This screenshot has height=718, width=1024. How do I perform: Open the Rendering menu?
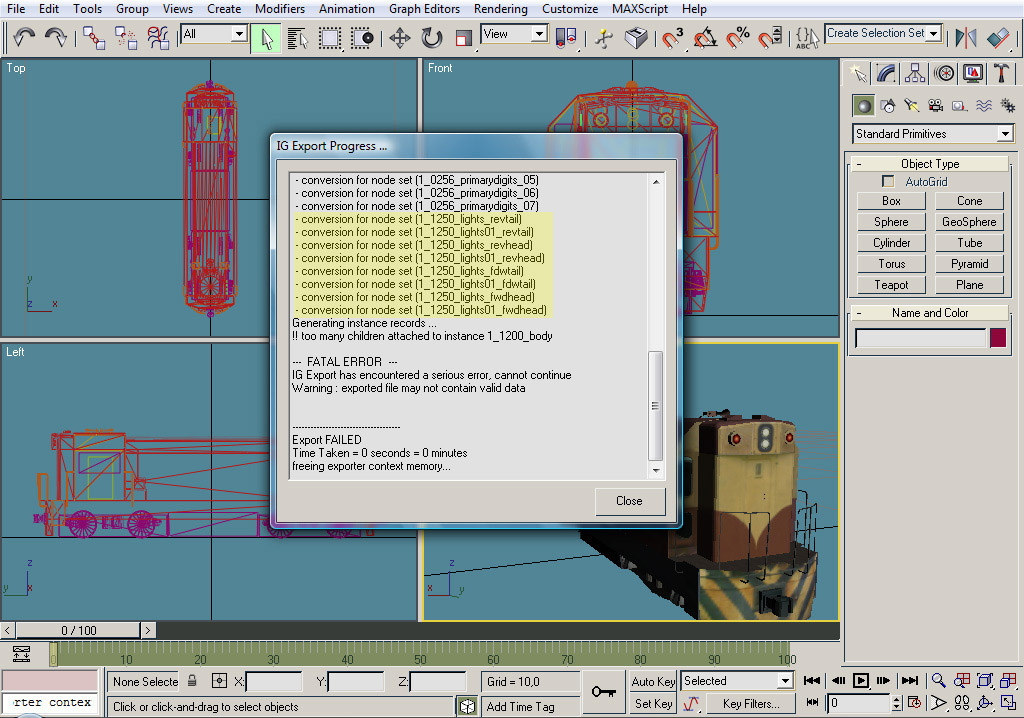click(x=500, y=9)
